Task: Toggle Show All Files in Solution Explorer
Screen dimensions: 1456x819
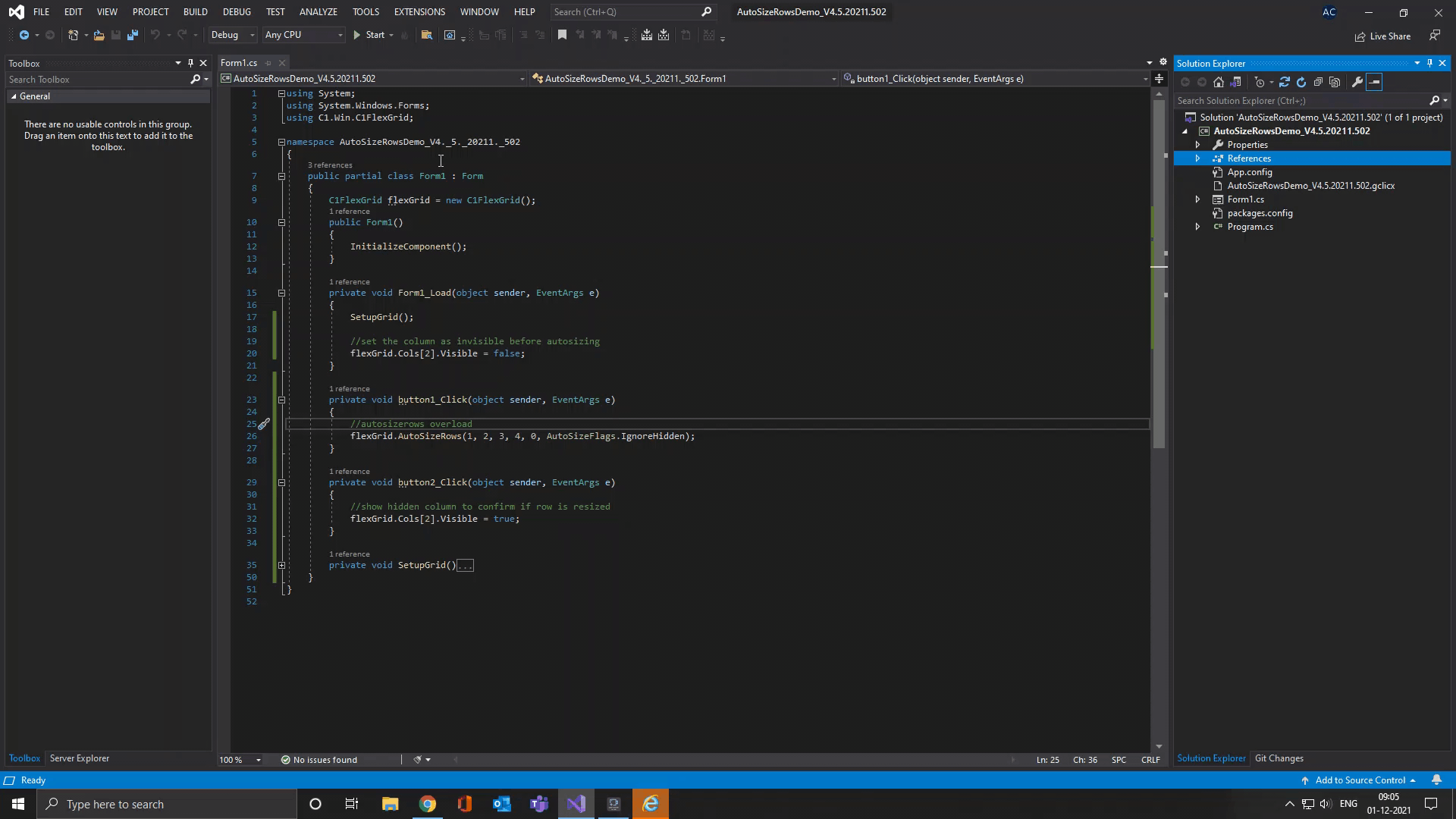Action: (1335, 82)
